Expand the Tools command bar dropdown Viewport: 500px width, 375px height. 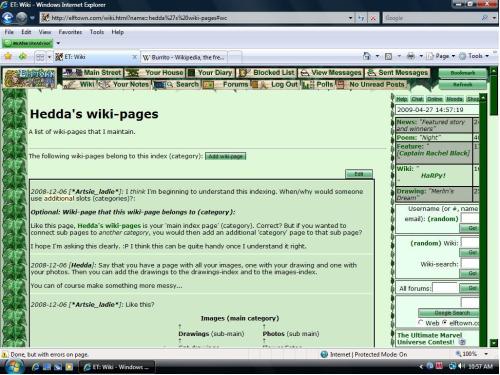(x=487, y=56)
